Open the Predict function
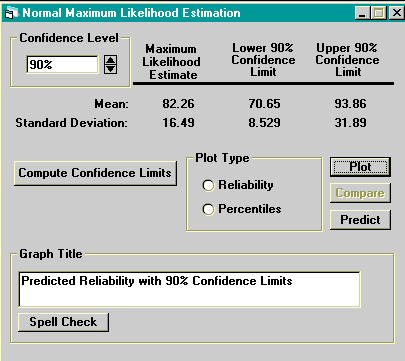Viewport: 405px width, 361px height. [x=360, y=220]
